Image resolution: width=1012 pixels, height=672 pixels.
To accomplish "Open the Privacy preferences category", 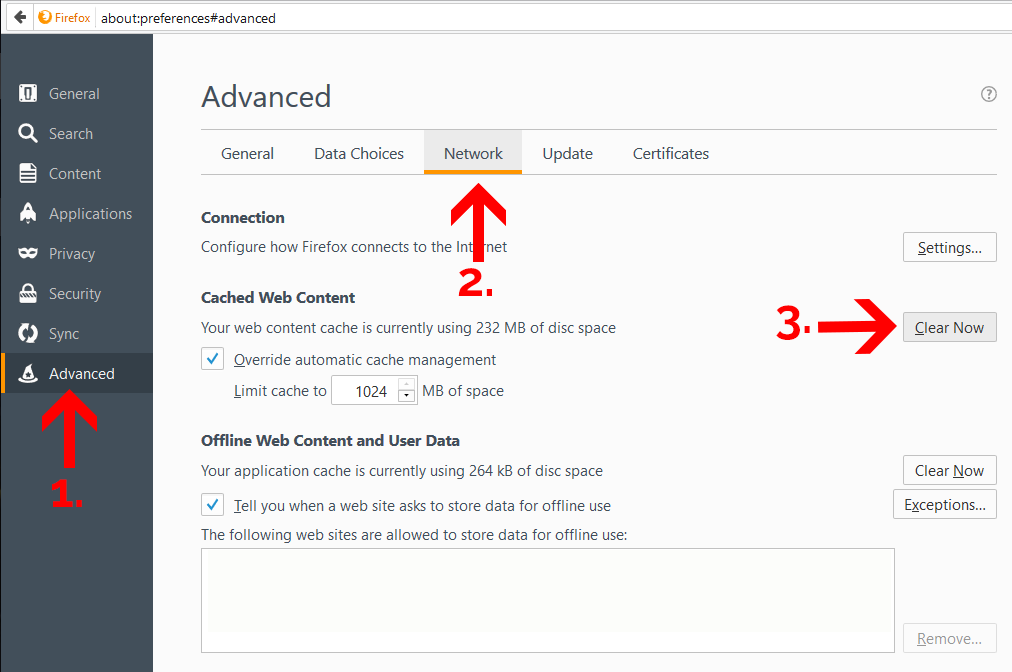I will tap(77, 254).
